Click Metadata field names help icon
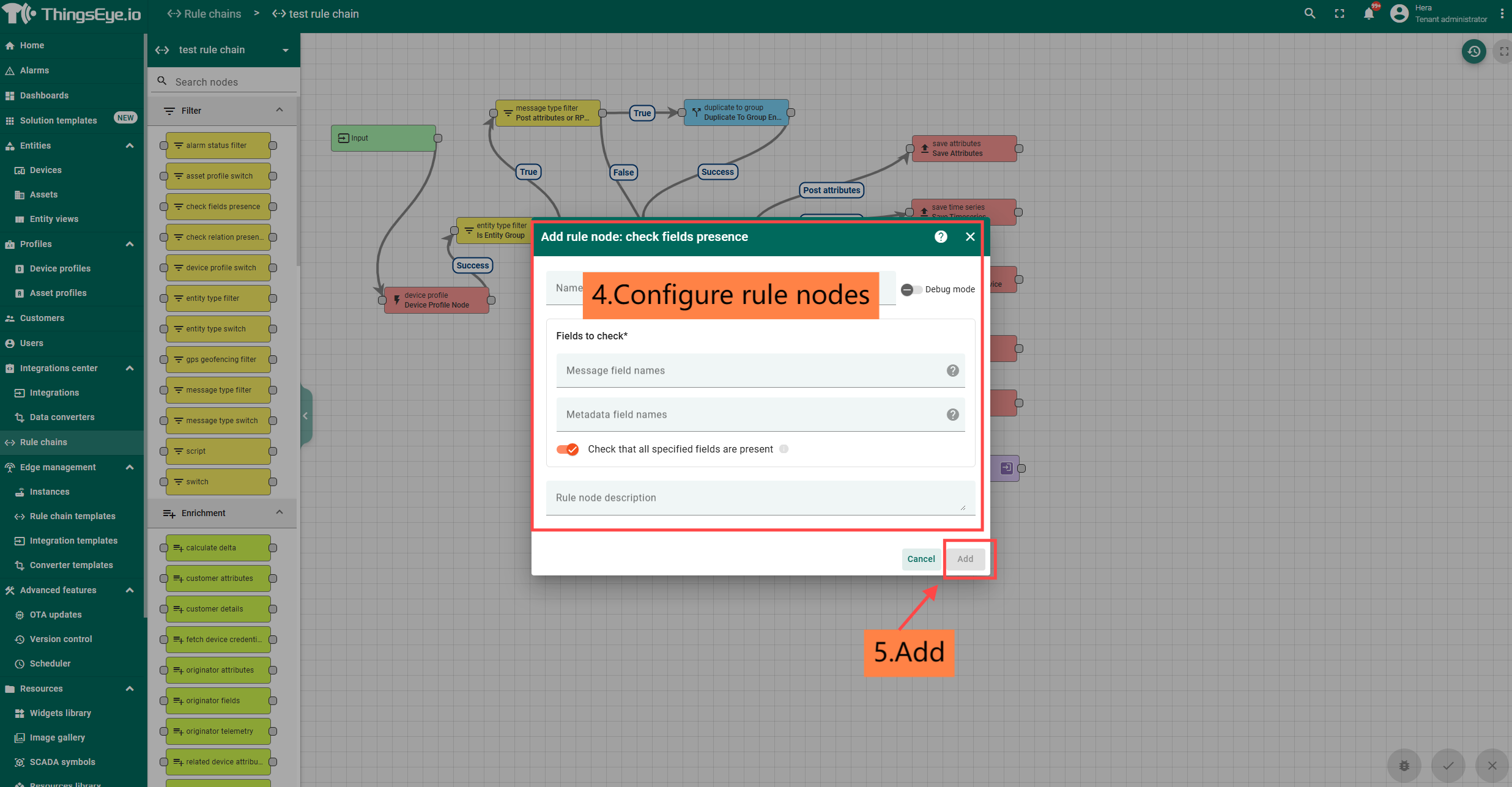The height and width of the screenshot is (787, 1512). click(x=952, y=415)
